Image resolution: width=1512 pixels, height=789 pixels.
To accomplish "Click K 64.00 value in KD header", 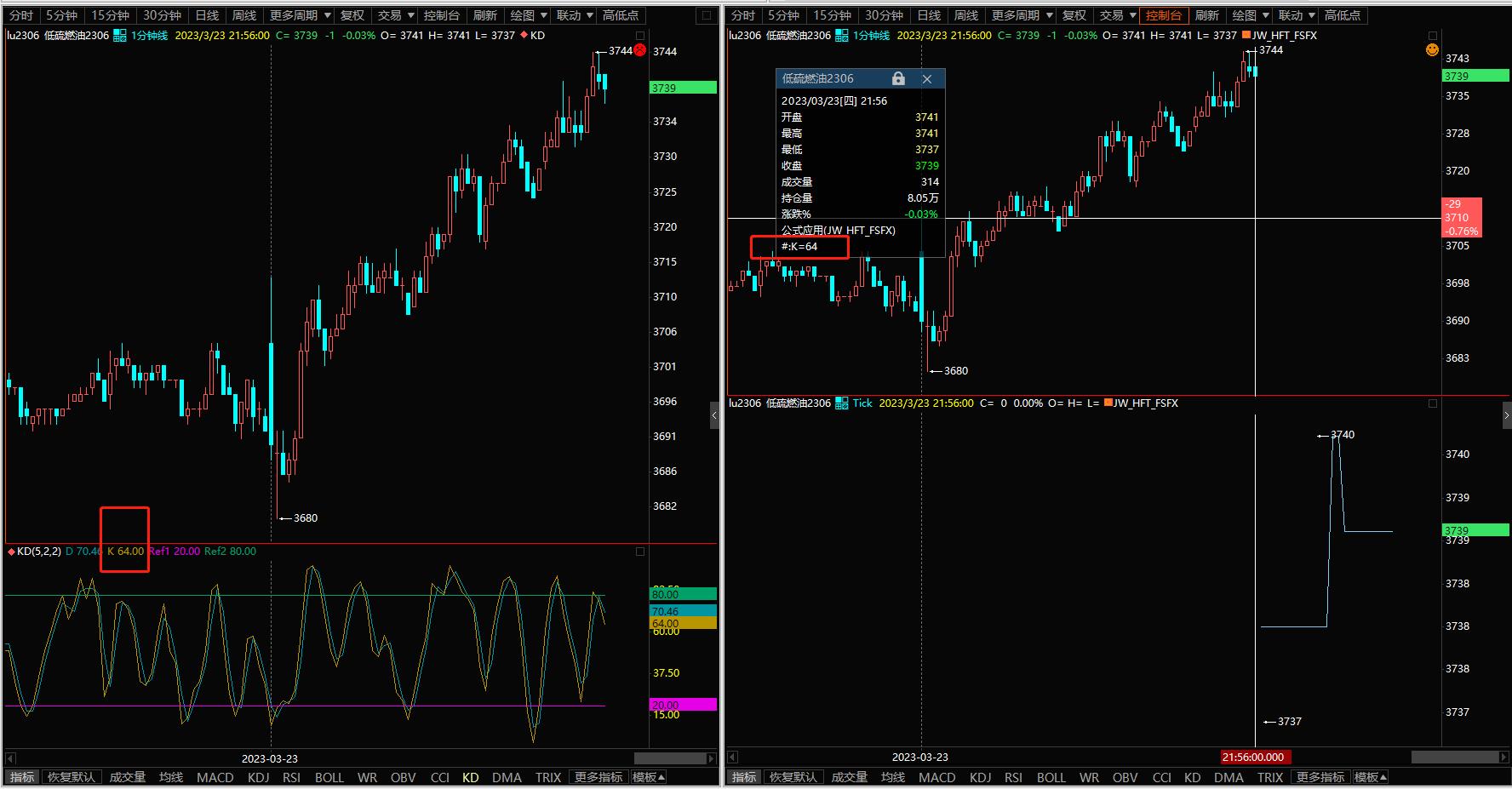I will pos(125,552).
